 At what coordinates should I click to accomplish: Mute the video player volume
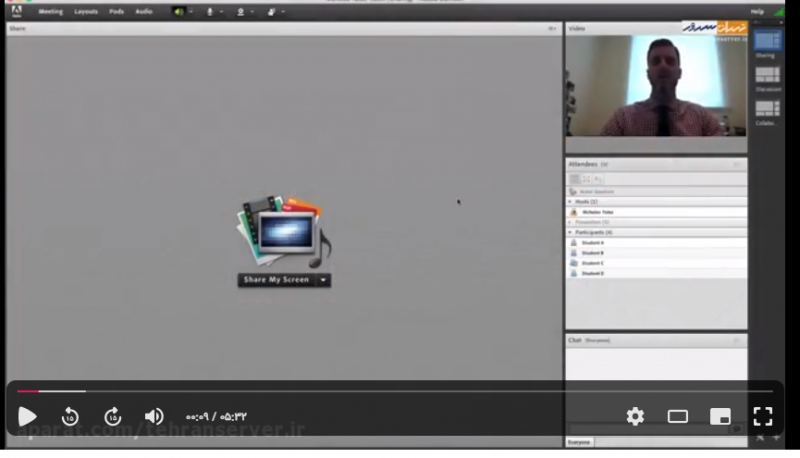click(x=154, y=417)
